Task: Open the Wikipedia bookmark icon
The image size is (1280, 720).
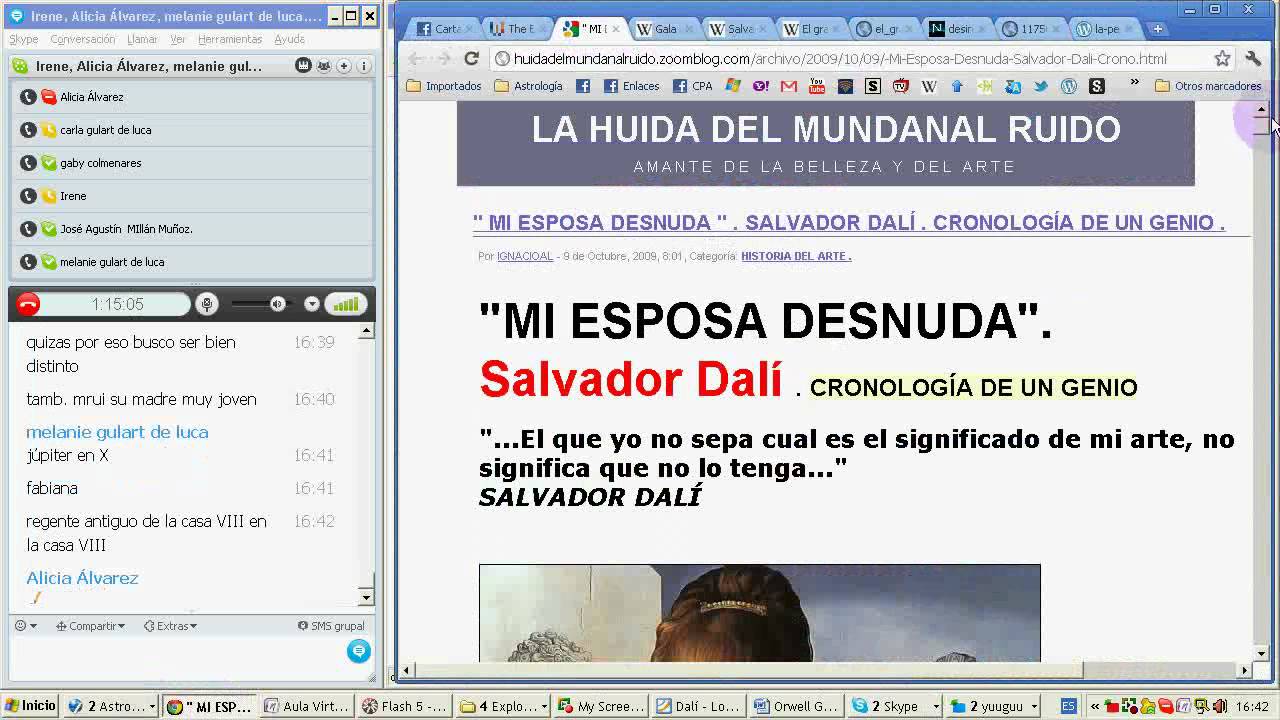Action: (929, 86)
